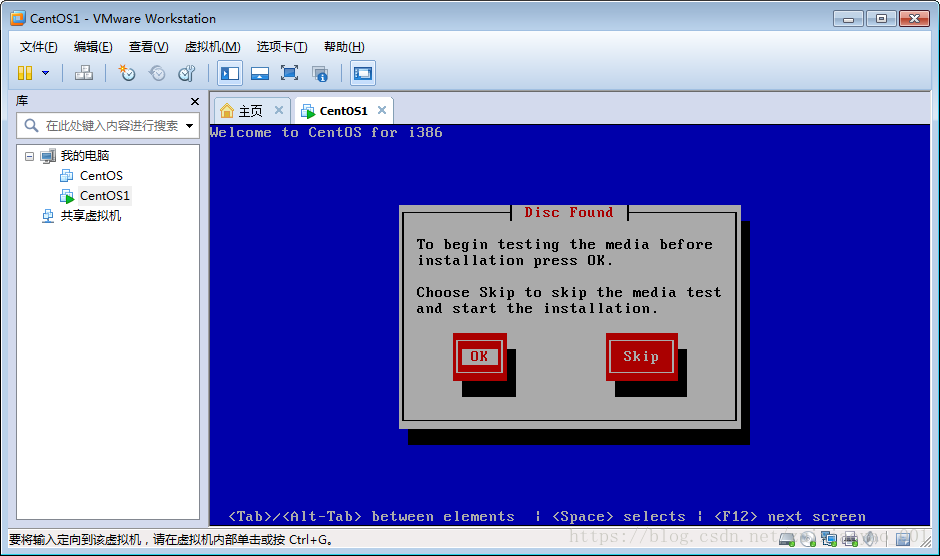Click Skip to skip media test
Screen dimensions: 940x556
coord(641,356)
